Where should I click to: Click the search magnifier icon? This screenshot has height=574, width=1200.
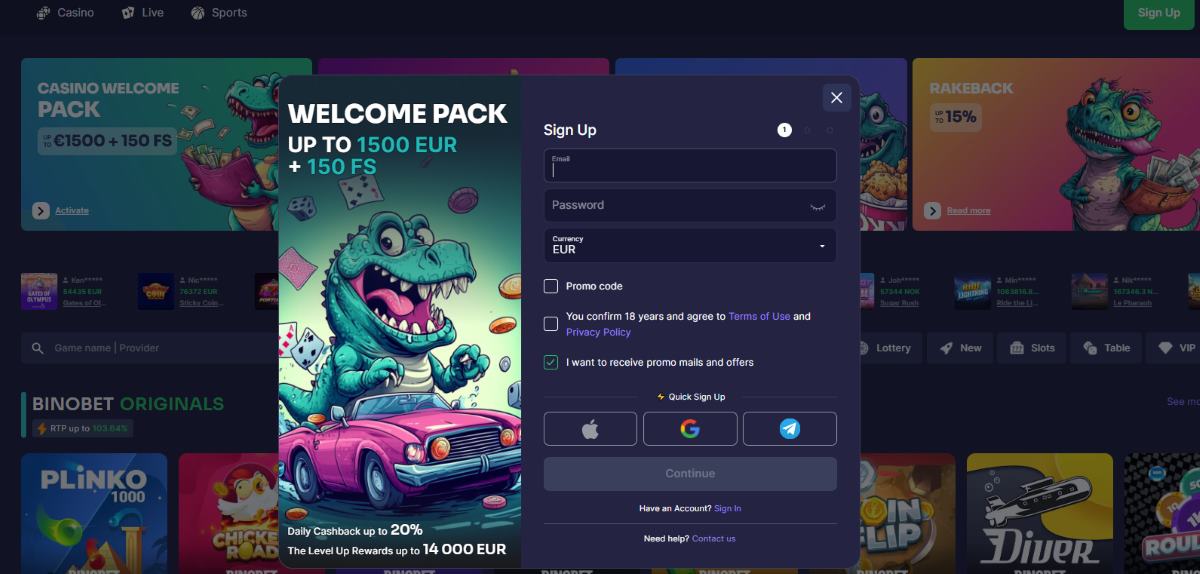38,348
